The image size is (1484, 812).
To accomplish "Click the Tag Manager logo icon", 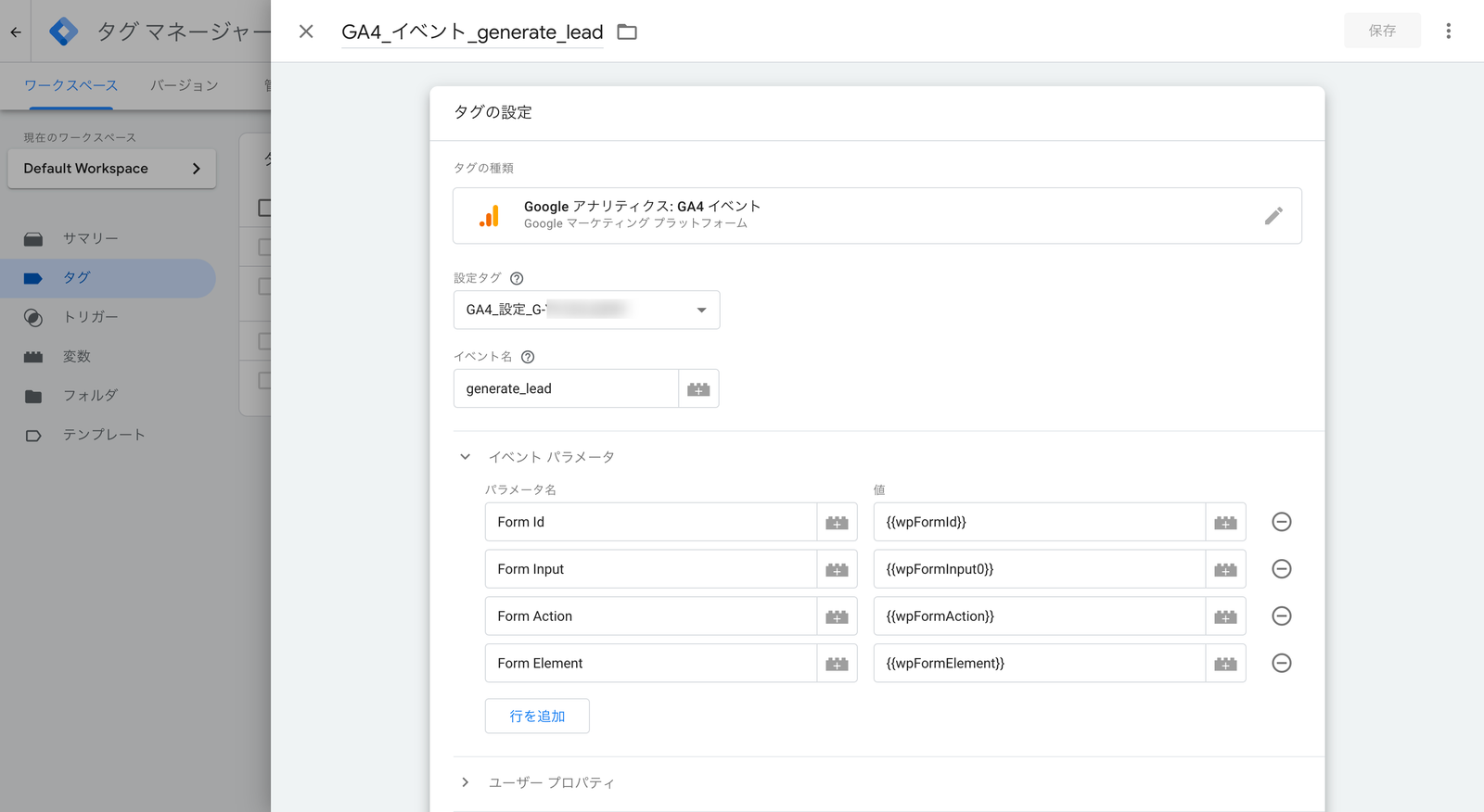I will click(x=63, y=32).
